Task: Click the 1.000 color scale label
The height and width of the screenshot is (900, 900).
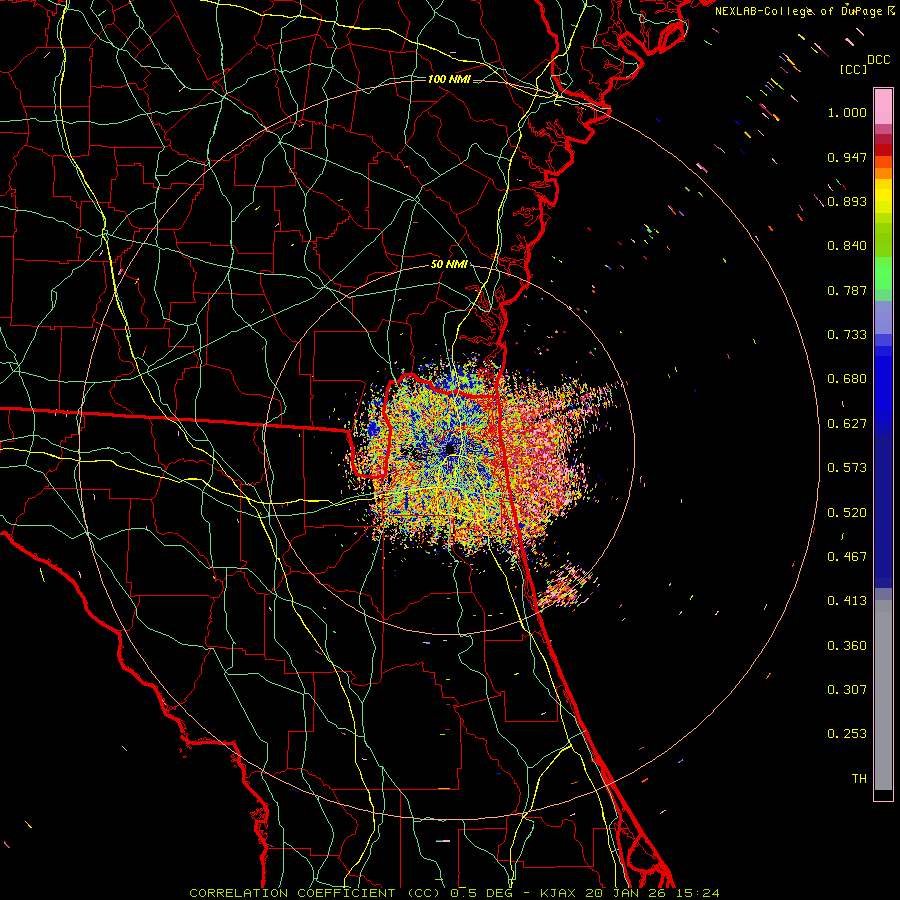Action: (847, 112)
